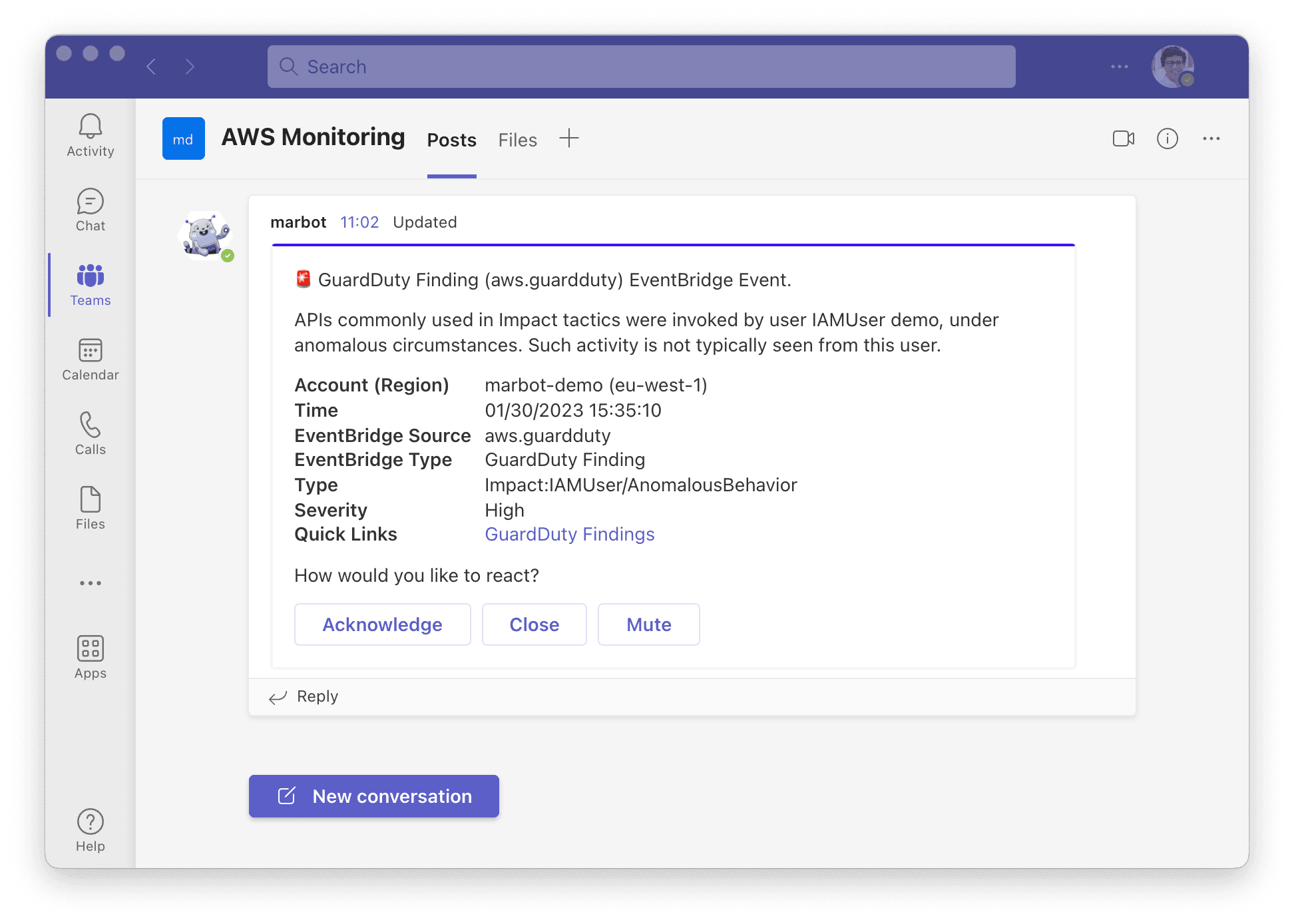The width and height of the screenshot is (1294, 924).
Task: Select the Posts tab
Action: pyautogui.click(x=452, y=140)
